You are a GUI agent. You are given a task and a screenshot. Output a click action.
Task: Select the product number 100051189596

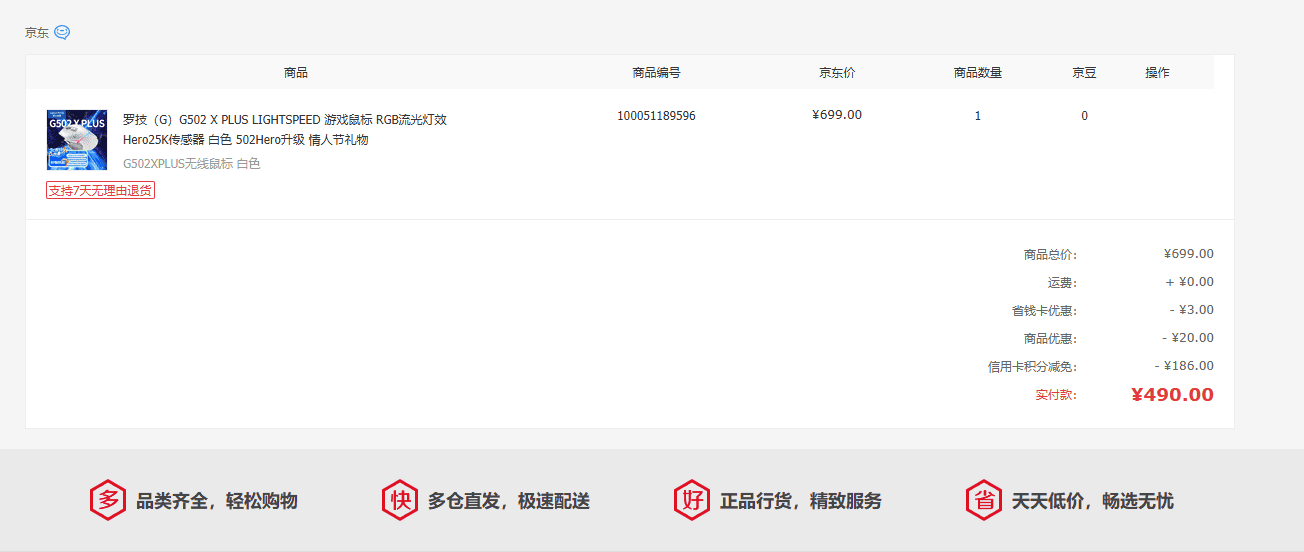(x=656, y=116)
